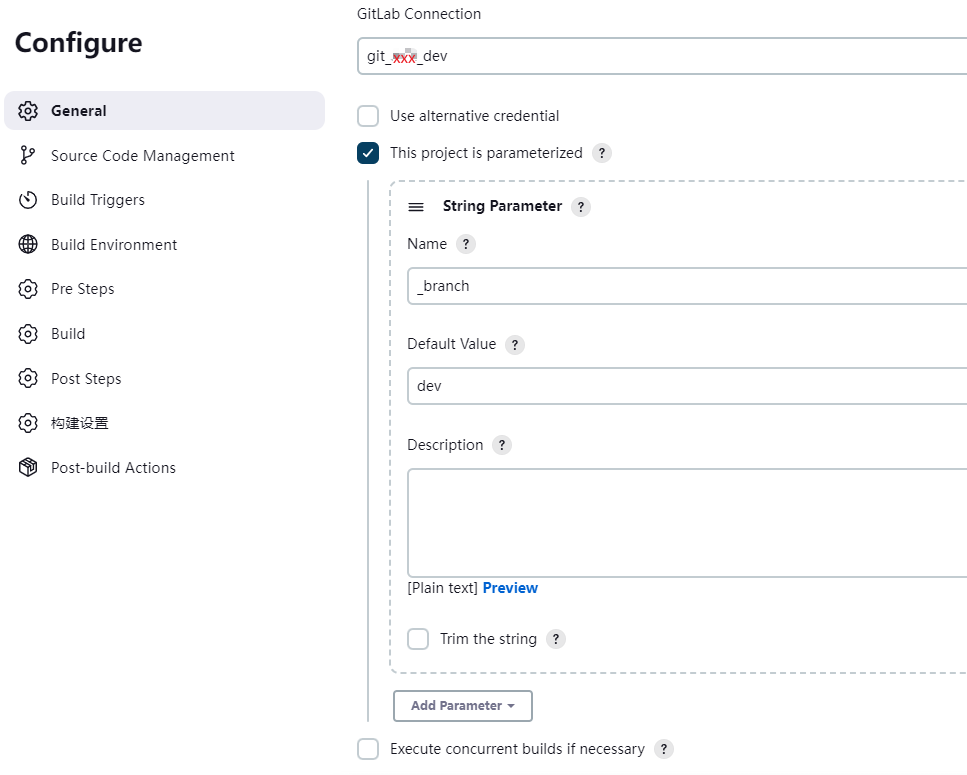Enable Use alternative credential checkbox
The height and width of the screenshot is (775, 967).
[368, 116]
